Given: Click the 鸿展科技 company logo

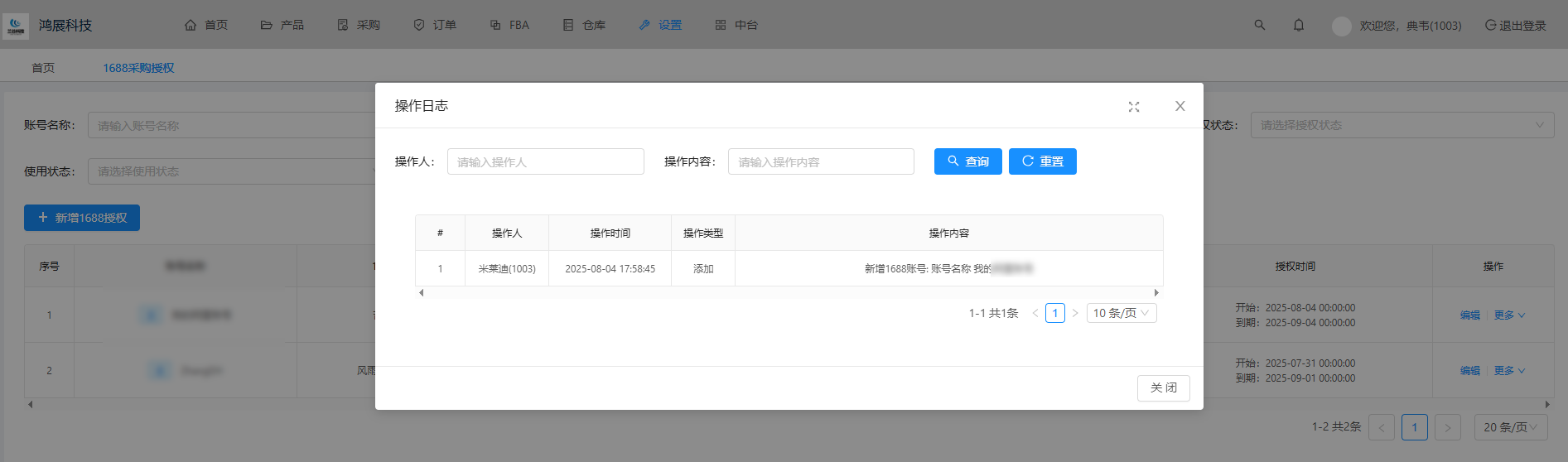Looking at the screenshot, I should click(16, 26).
